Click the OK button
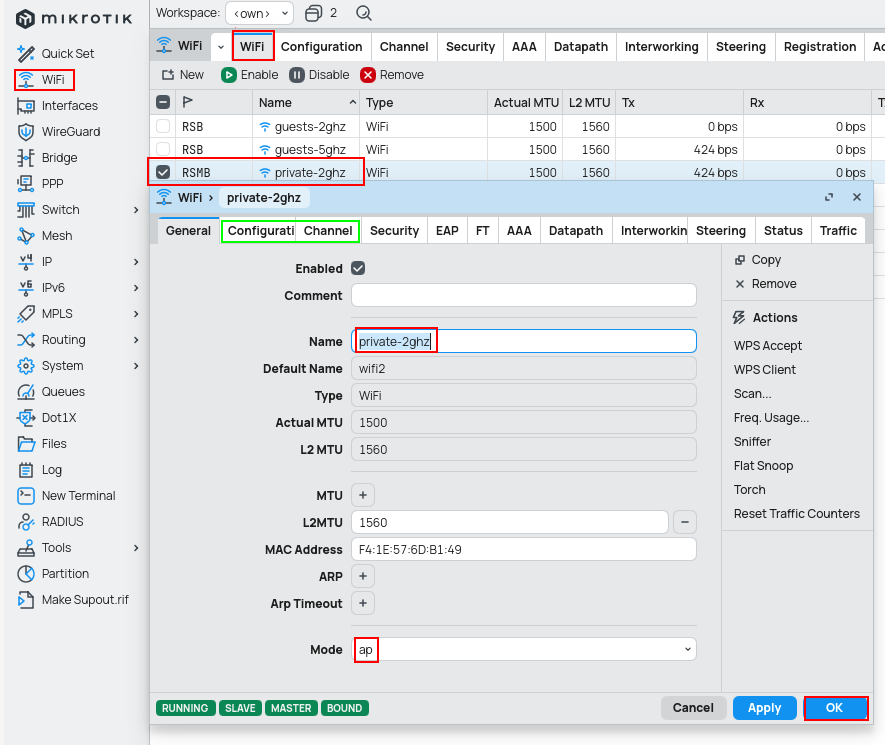885x745 pixels. tap(835, 708)
